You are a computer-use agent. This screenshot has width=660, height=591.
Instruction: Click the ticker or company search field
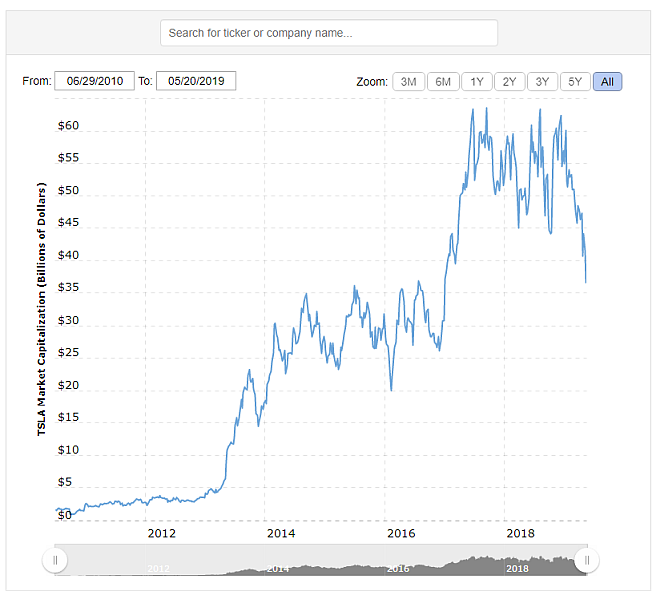point(328,33)
